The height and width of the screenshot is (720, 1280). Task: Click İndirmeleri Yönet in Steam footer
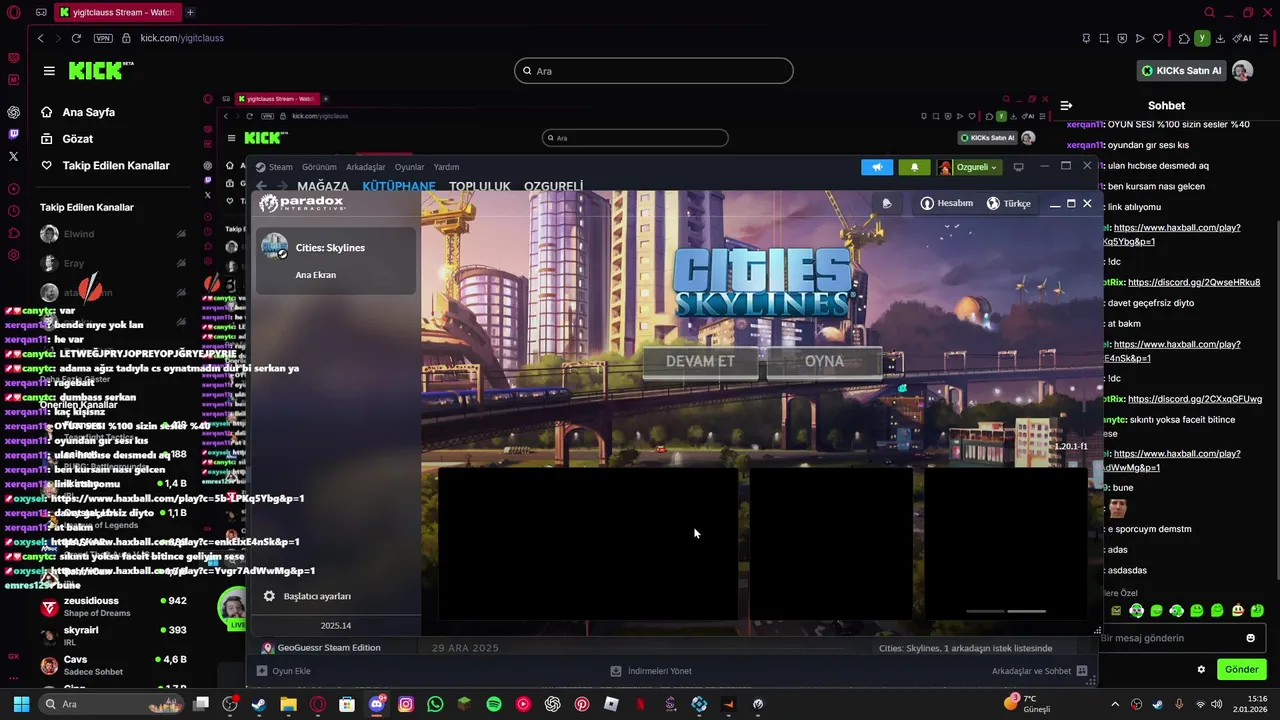coord(651,671)
